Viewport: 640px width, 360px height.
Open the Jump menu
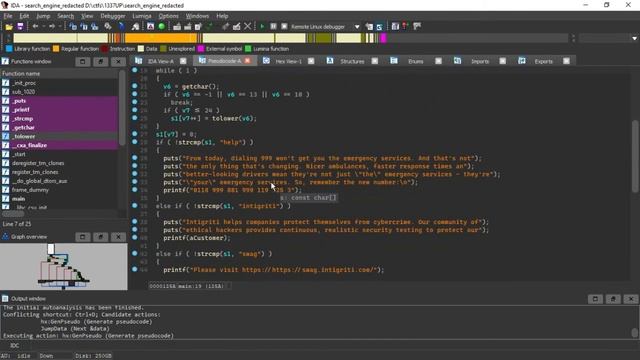click(43, 16)
